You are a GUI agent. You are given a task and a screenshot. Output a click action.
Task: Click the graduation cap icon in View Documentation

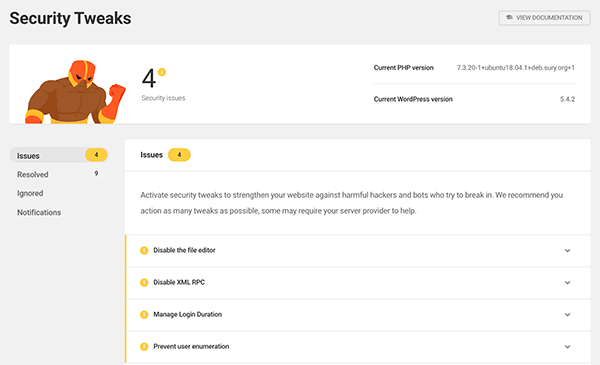click(509, 18)
